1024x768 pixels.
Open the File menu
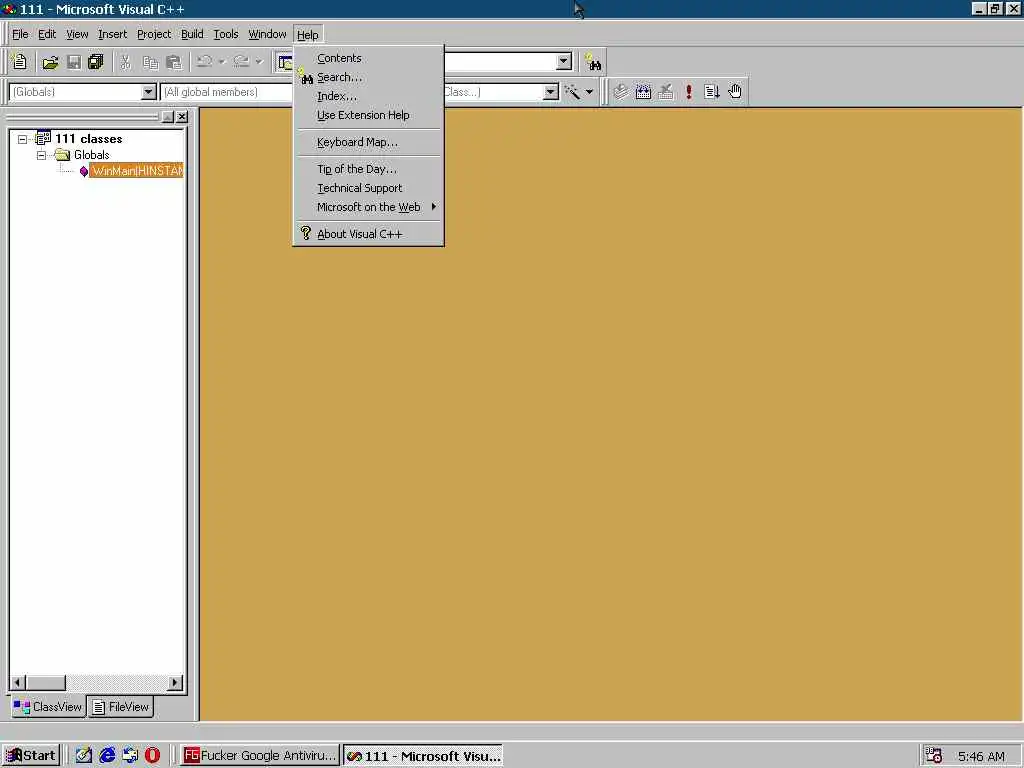[20, 35]
